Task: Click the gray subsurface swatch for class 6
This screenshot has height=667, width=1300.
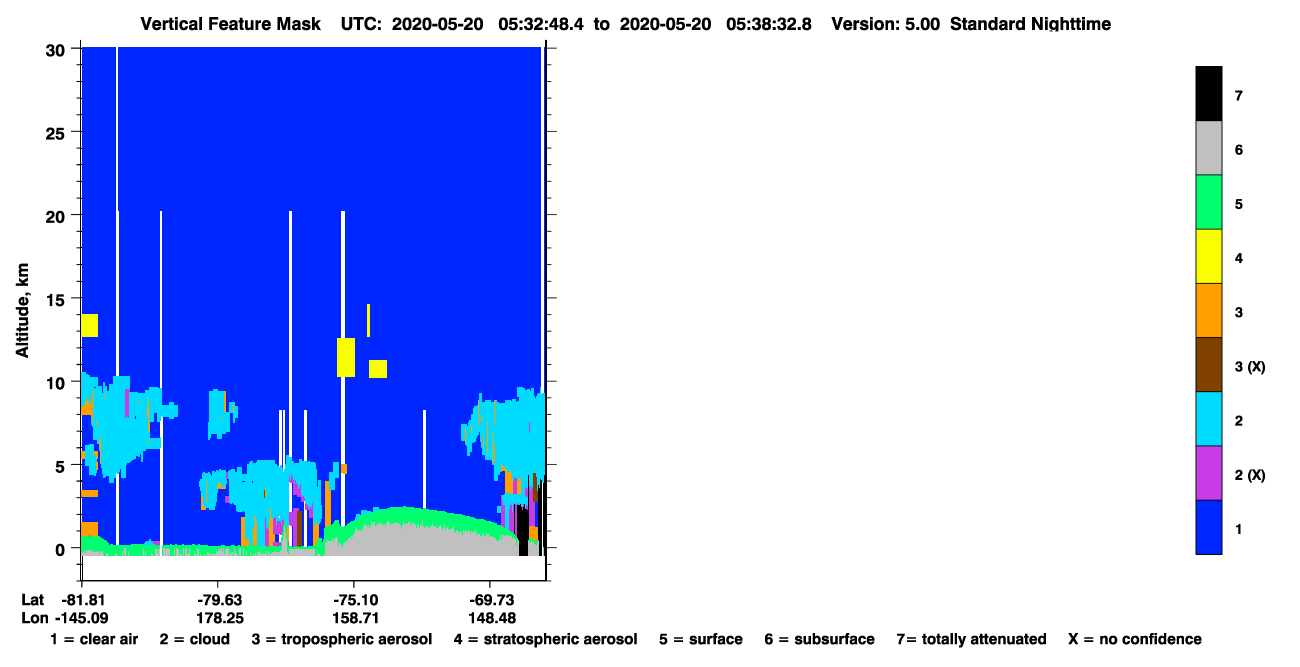Action: [x=1208, y=148]
